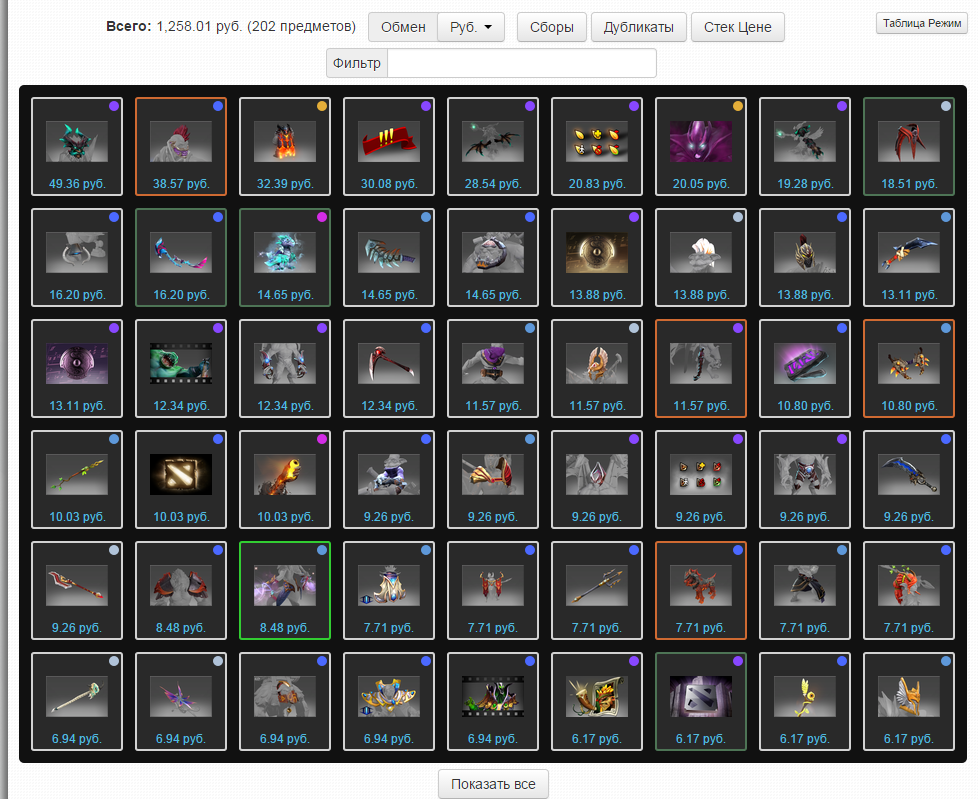978x799 pixels.
Task: Pick the white staff priced 6.94 руб.
Action: [x=77, y=702]
